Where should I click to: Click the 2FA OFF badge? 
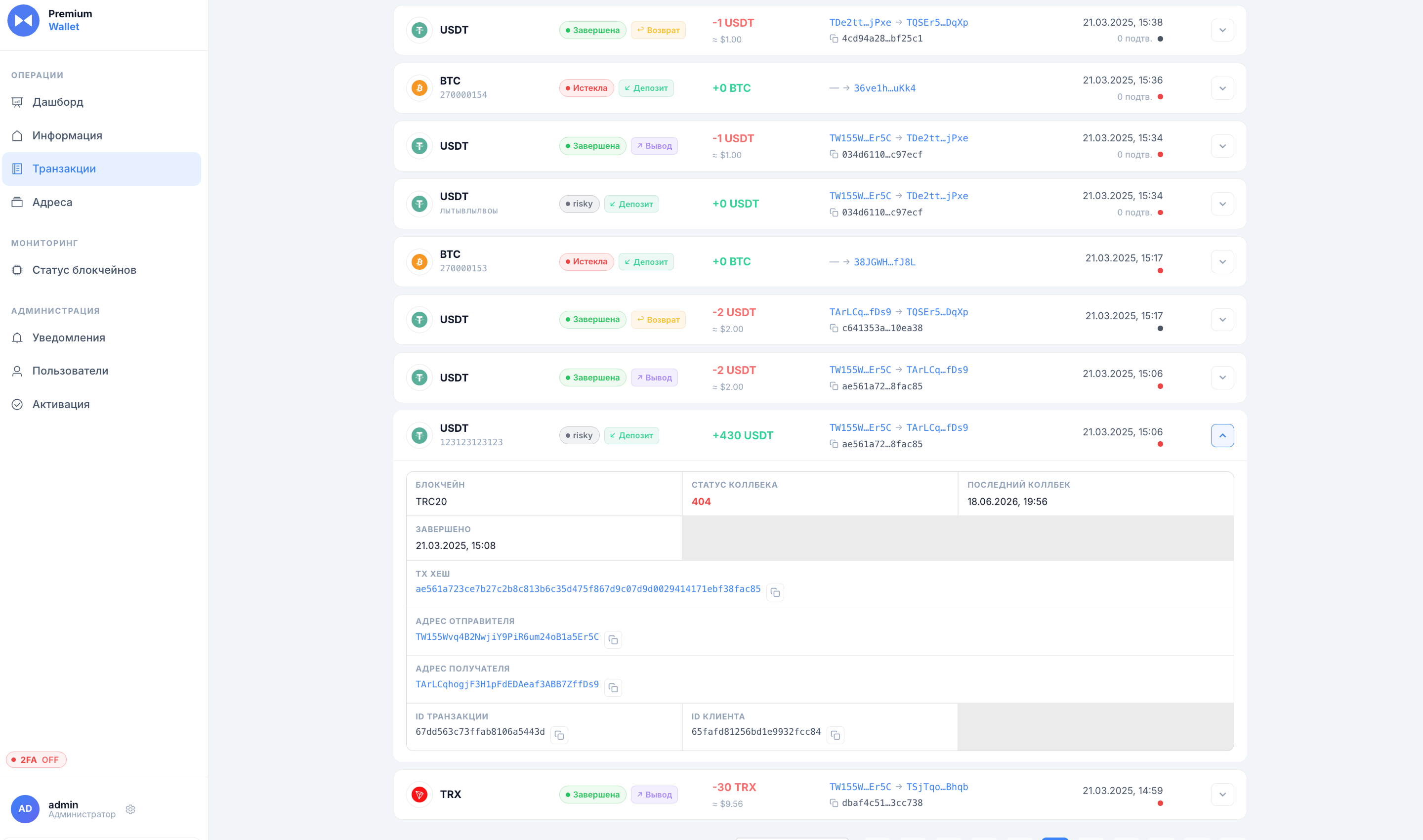tap(36, 759)
